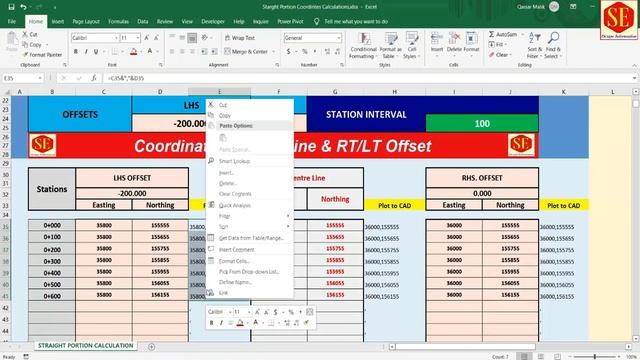Choose Get Data from Table/Range

click(250, 238)
